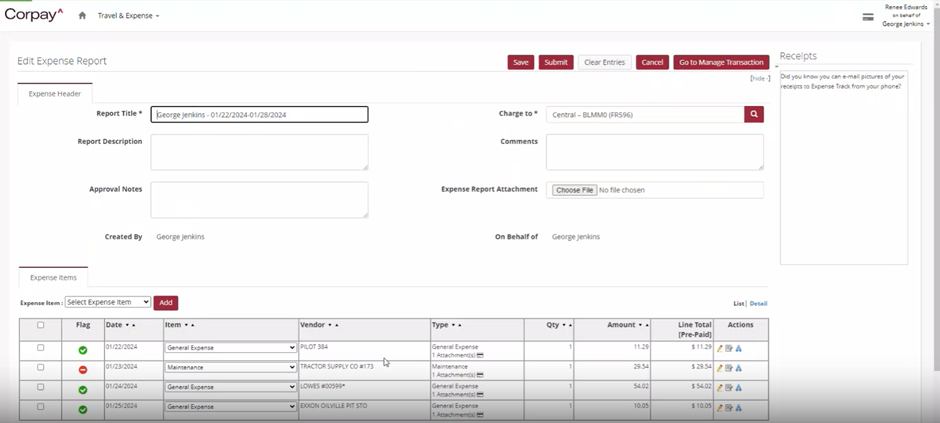Click the blue split icon in EXXON row

738,408
